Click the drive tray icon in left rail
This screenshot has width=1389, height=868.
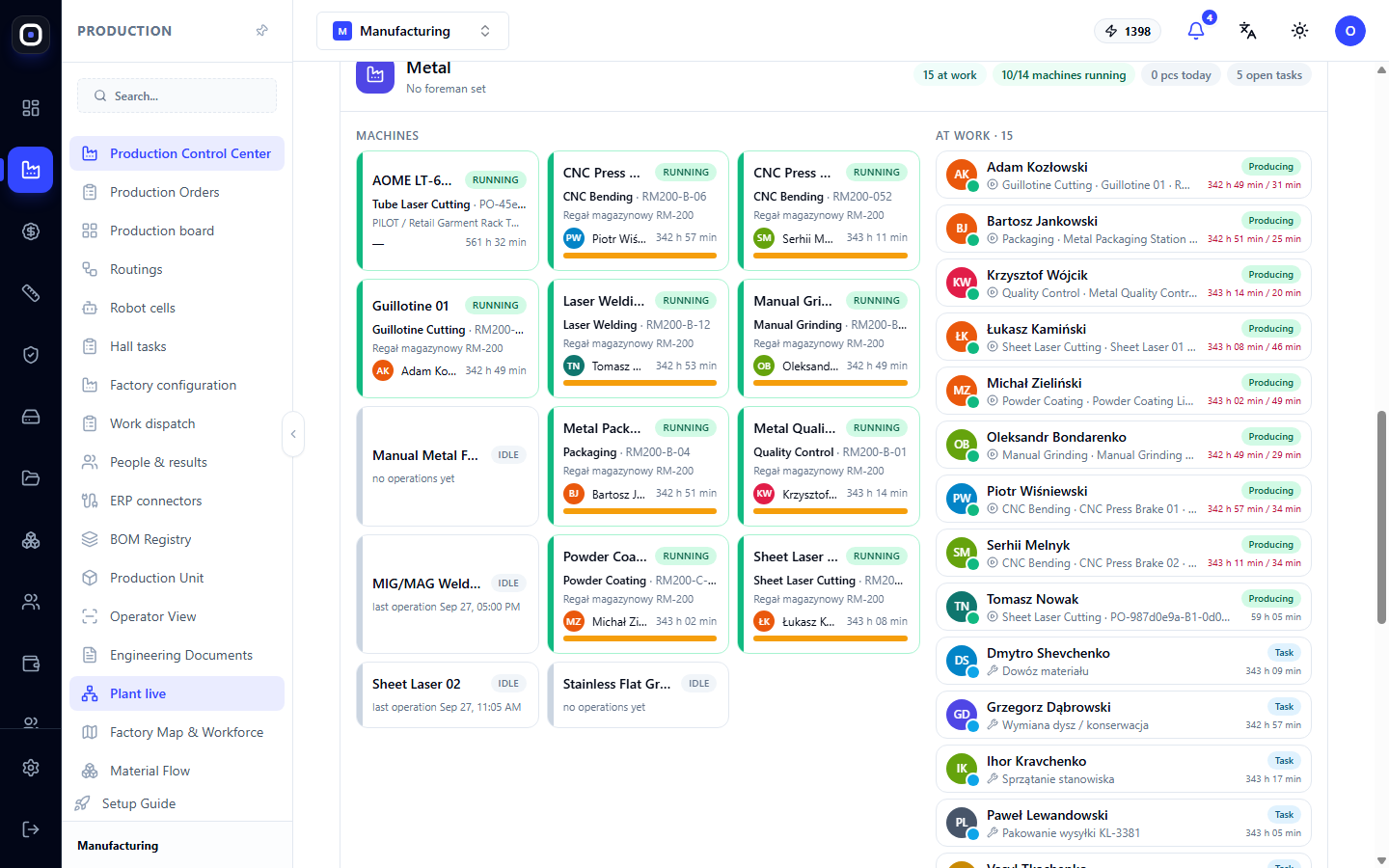(31, 417)
